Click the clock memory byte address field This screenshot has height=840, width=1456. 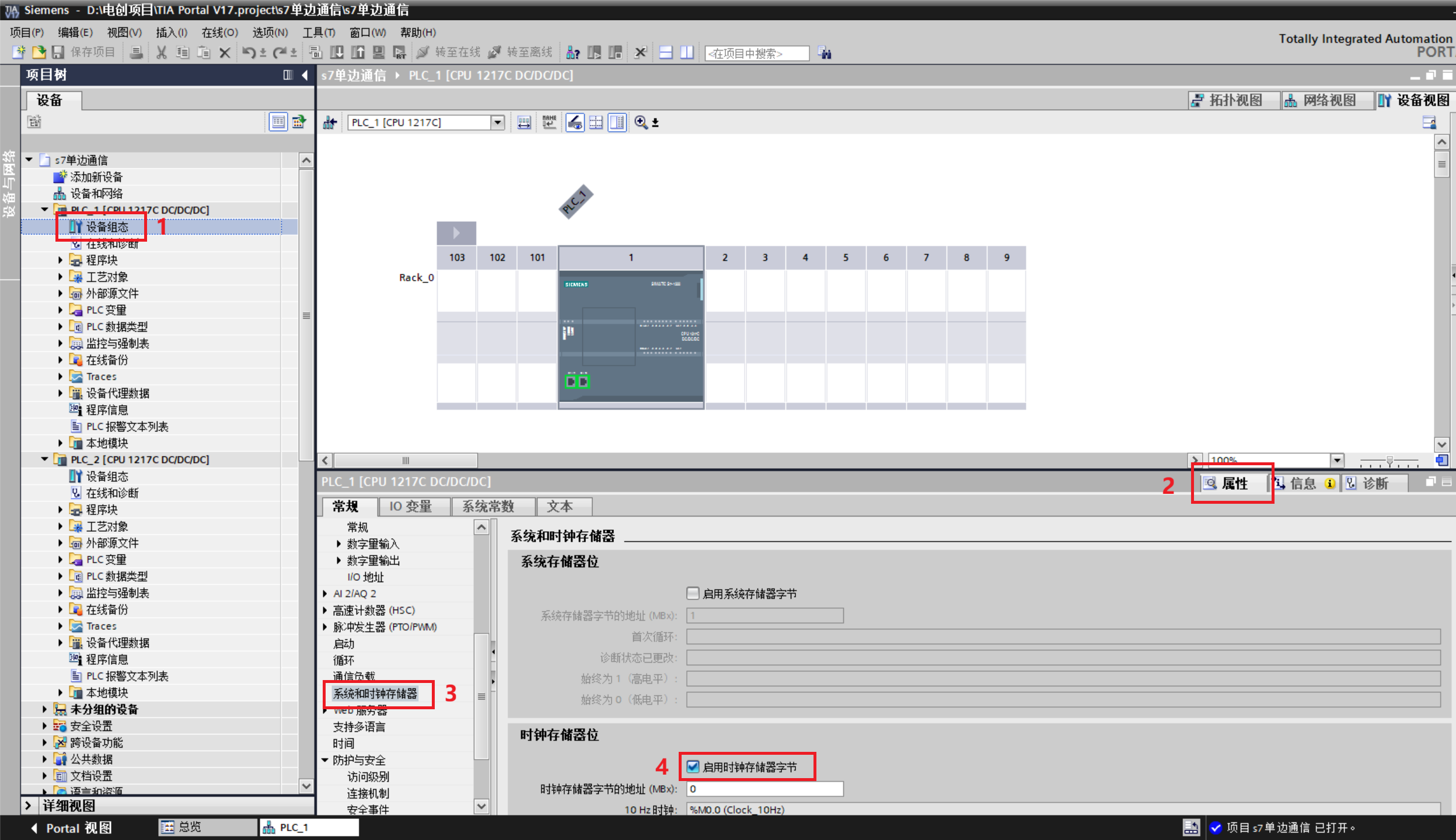764,789
